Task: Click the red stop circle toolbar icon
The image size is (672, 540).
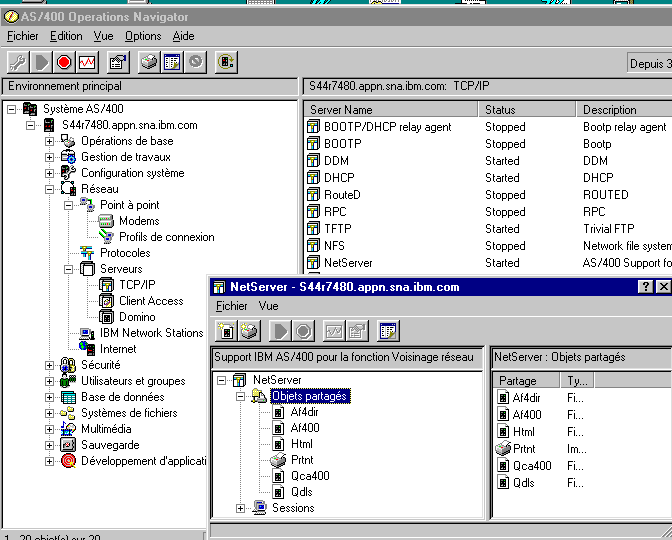Action: 64,63
